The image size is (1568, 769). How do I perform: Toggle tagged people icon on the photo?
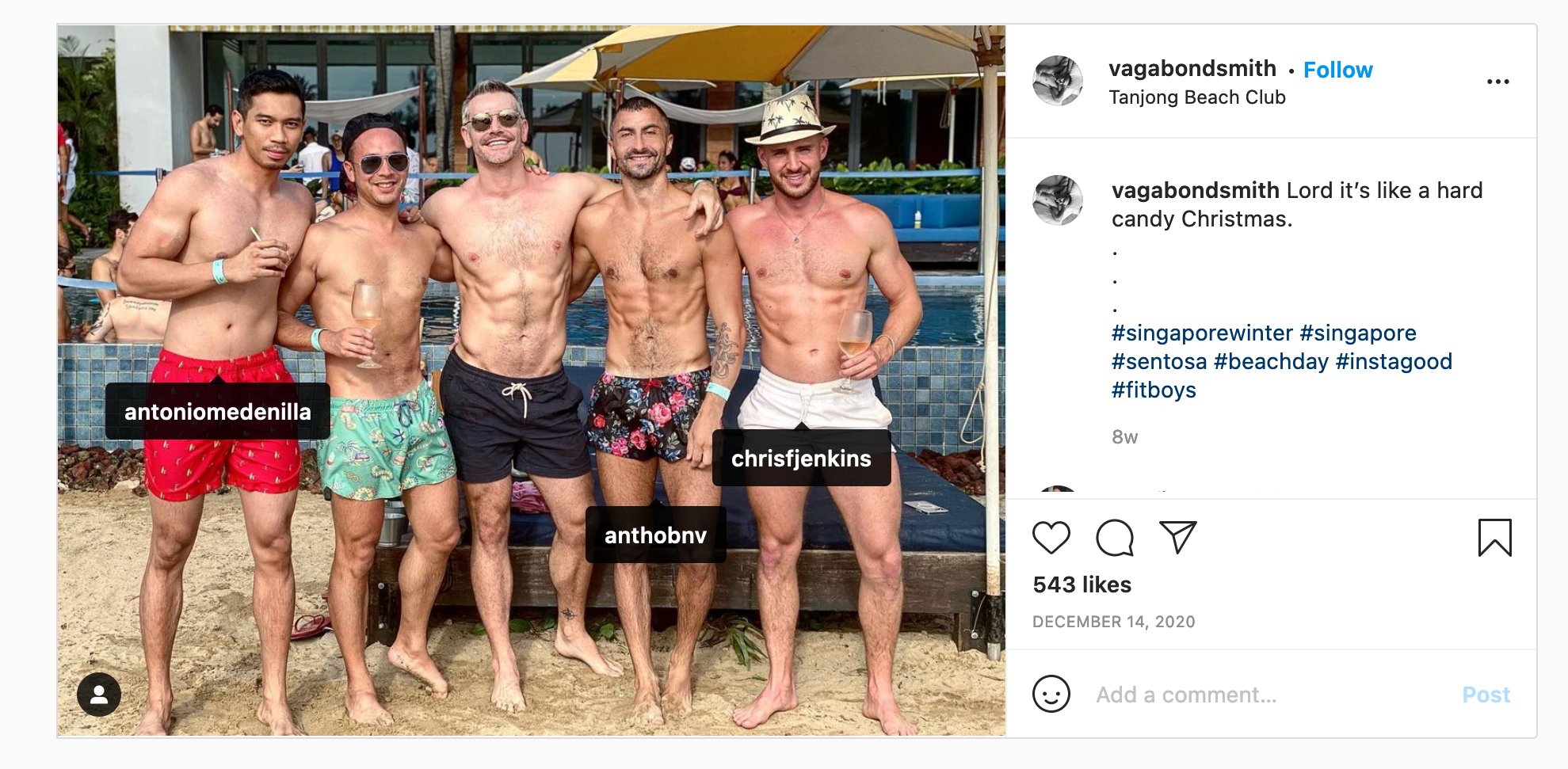[x=99, y=695]
